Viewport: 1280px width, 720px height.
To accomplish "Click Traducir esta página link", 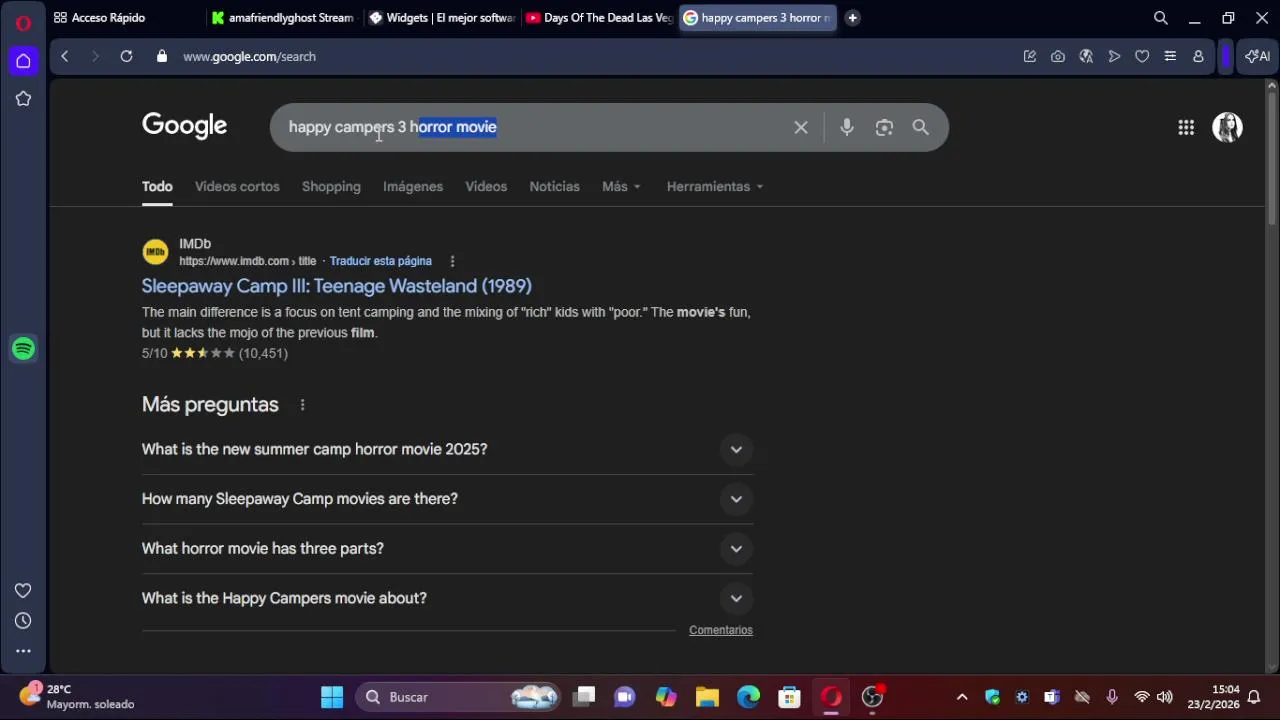I will (x=381, y=261).
